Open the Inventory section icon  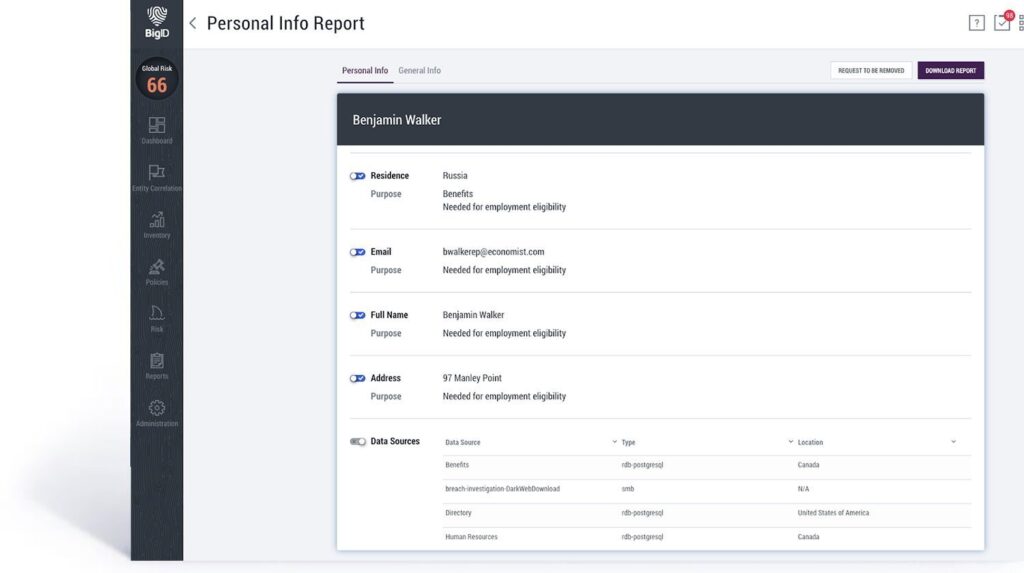click(157, 221)
